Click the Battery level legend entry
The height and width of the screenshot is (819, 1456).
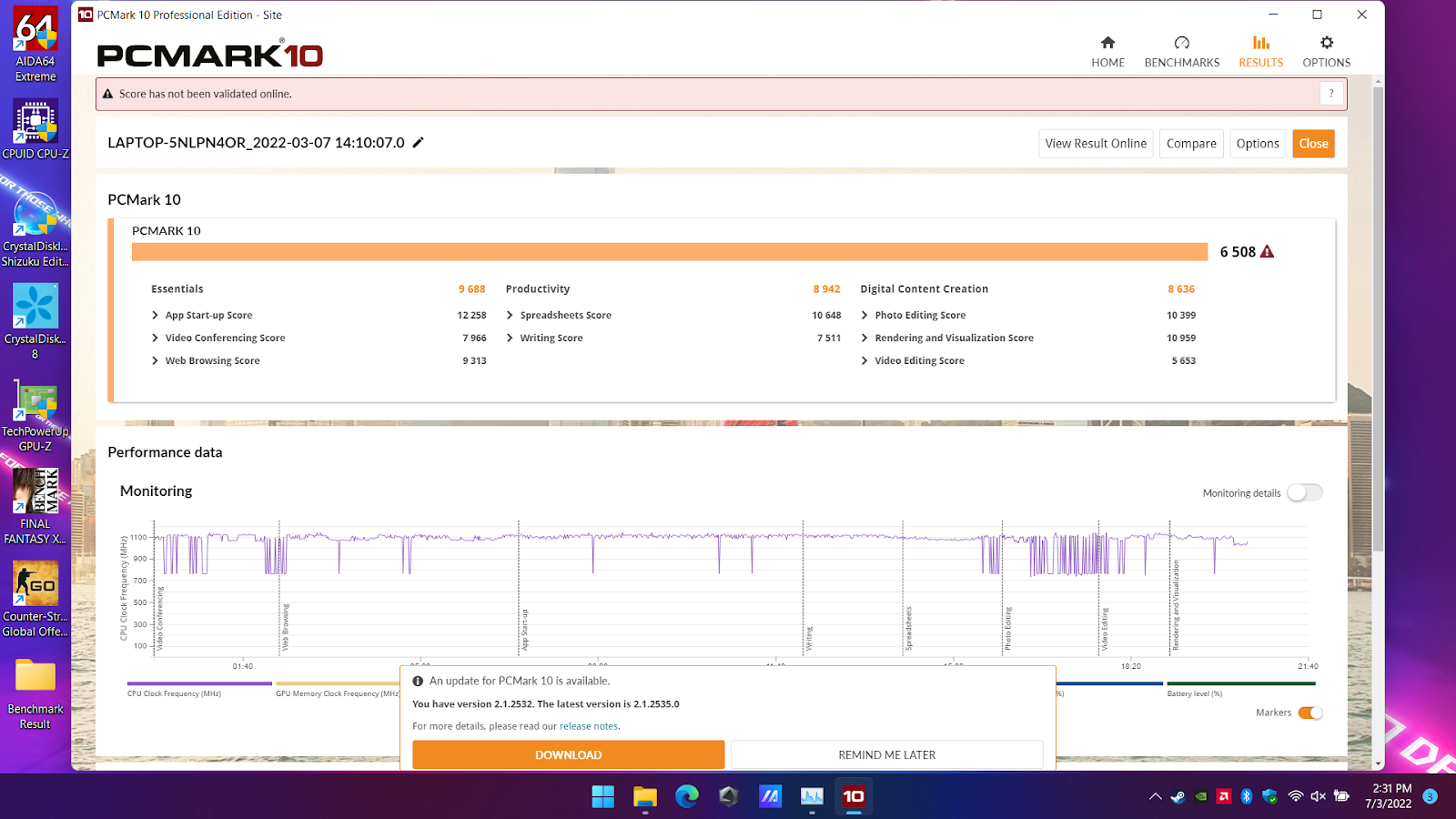1241,689
